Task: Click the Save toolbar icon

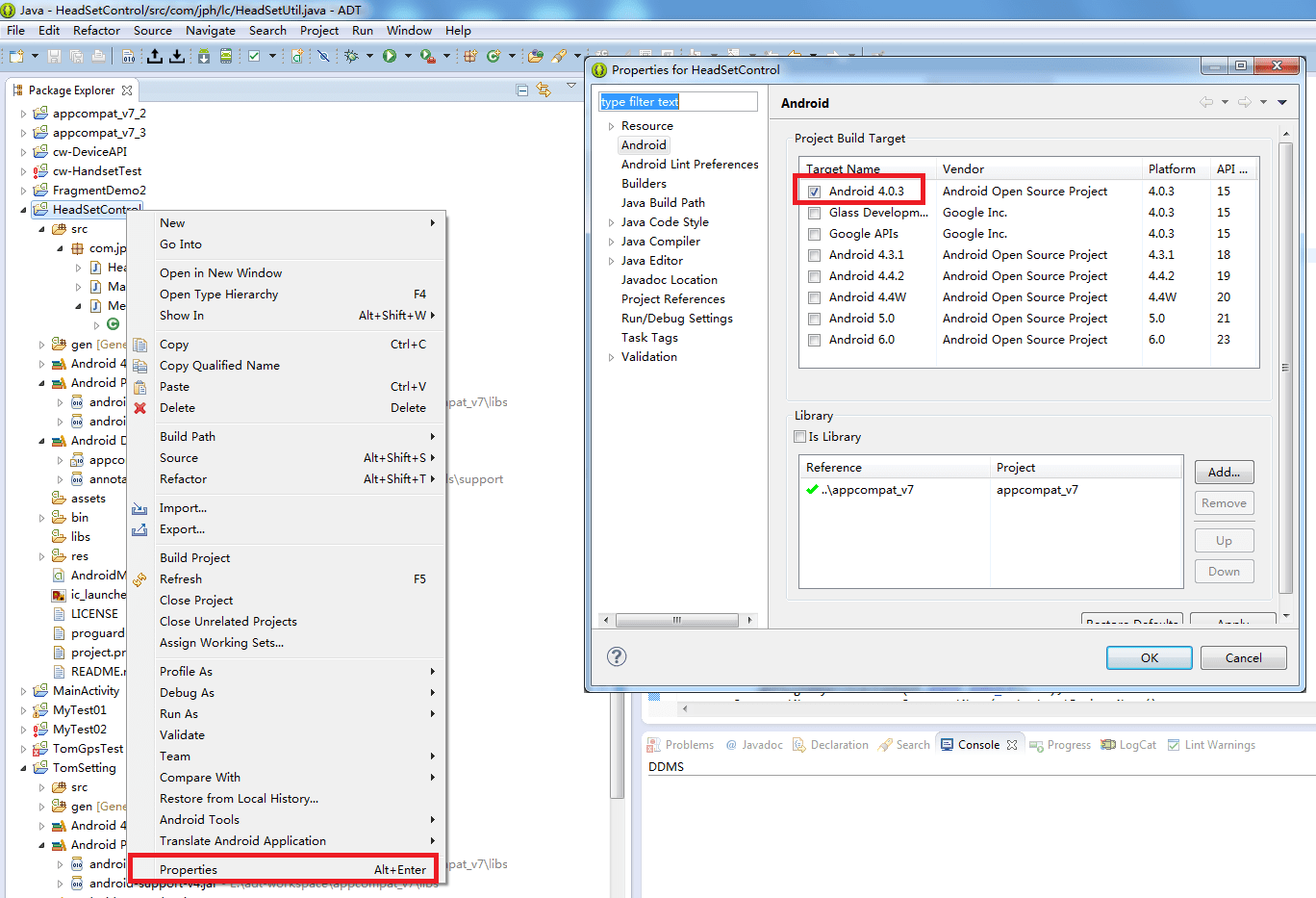Action: click(54, 57)
